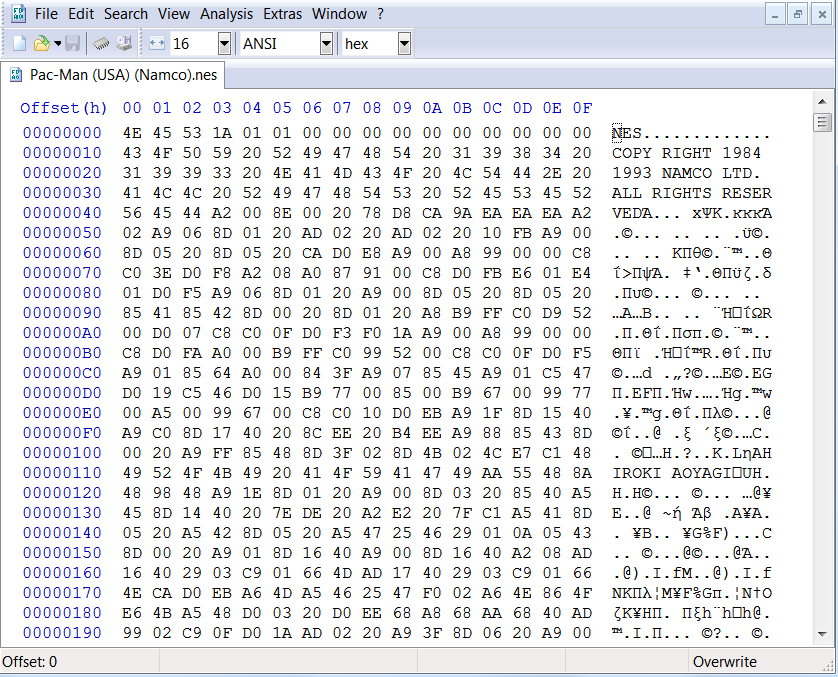838x677 pixels.
Task: Open a file using the folder icon
Action: [41, 43]
